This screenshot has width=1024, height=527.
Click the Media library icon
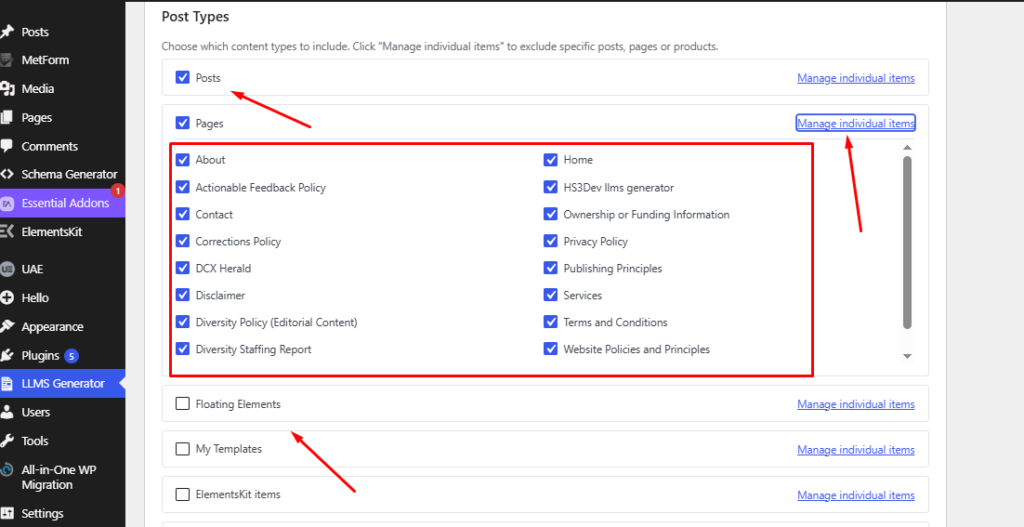(x=7, y=88)
